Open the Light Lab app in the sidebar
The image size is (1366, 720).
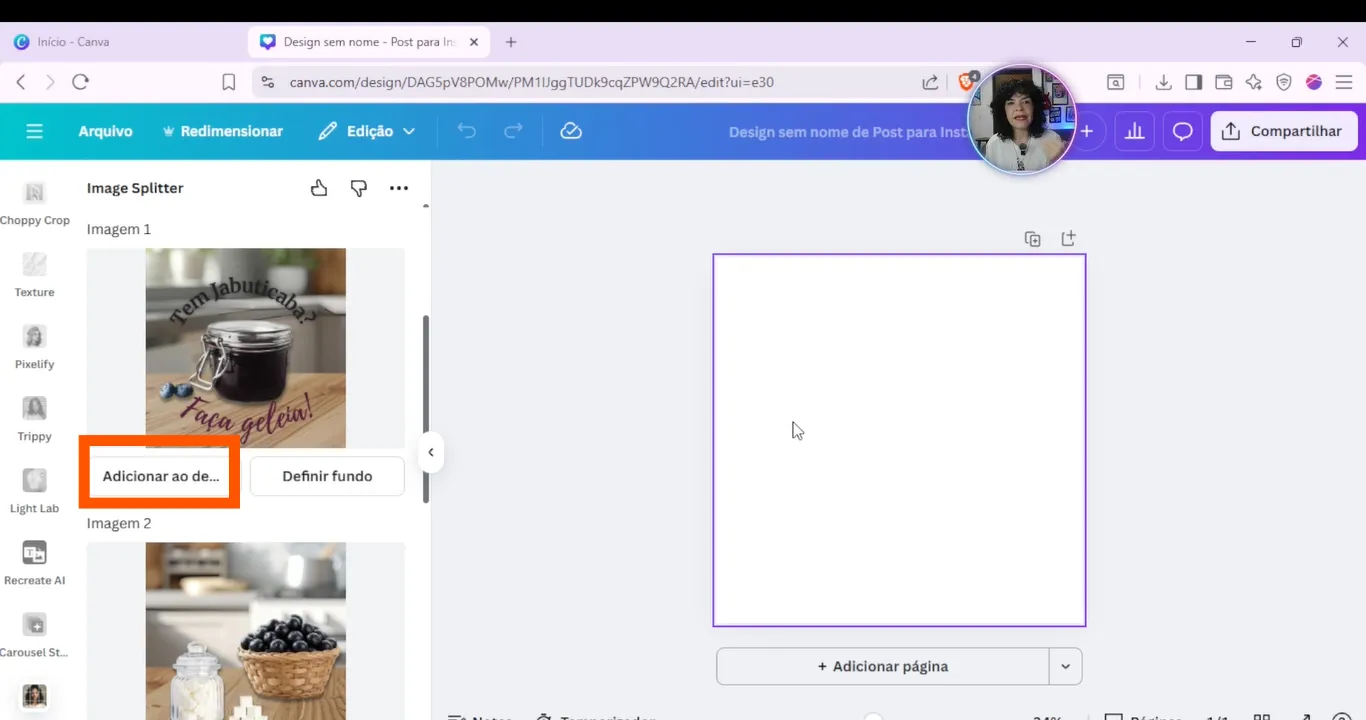click(x=34, y=490)
